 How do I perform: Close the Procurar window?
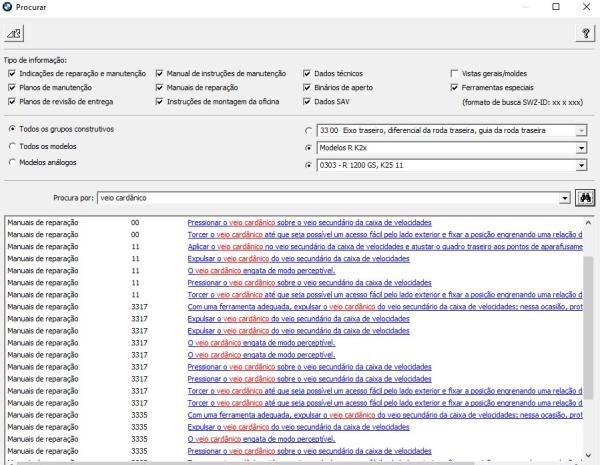pyautogui.click(x=586, y=7)
